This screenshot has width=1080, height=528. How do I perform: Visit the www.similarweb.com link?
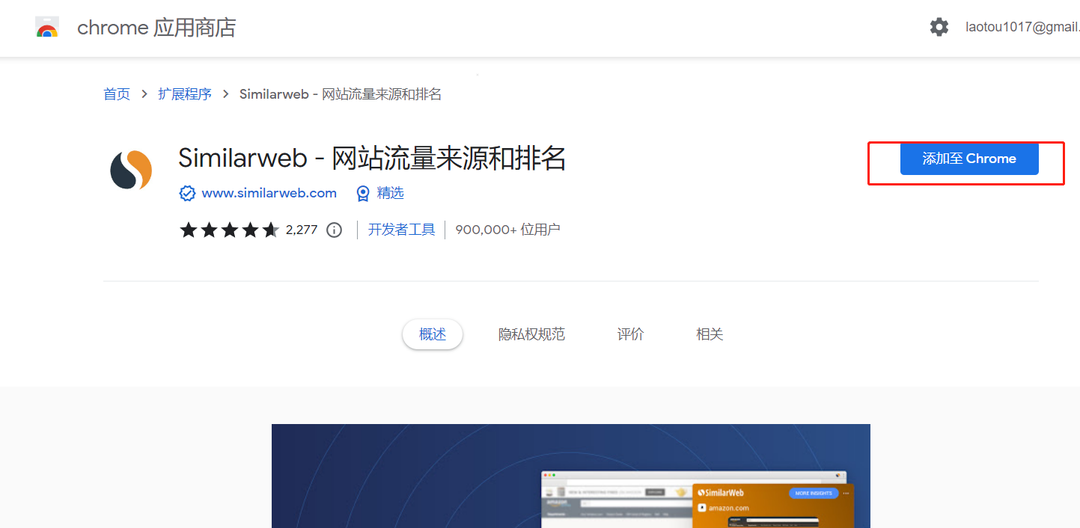(x=269, y=193)
